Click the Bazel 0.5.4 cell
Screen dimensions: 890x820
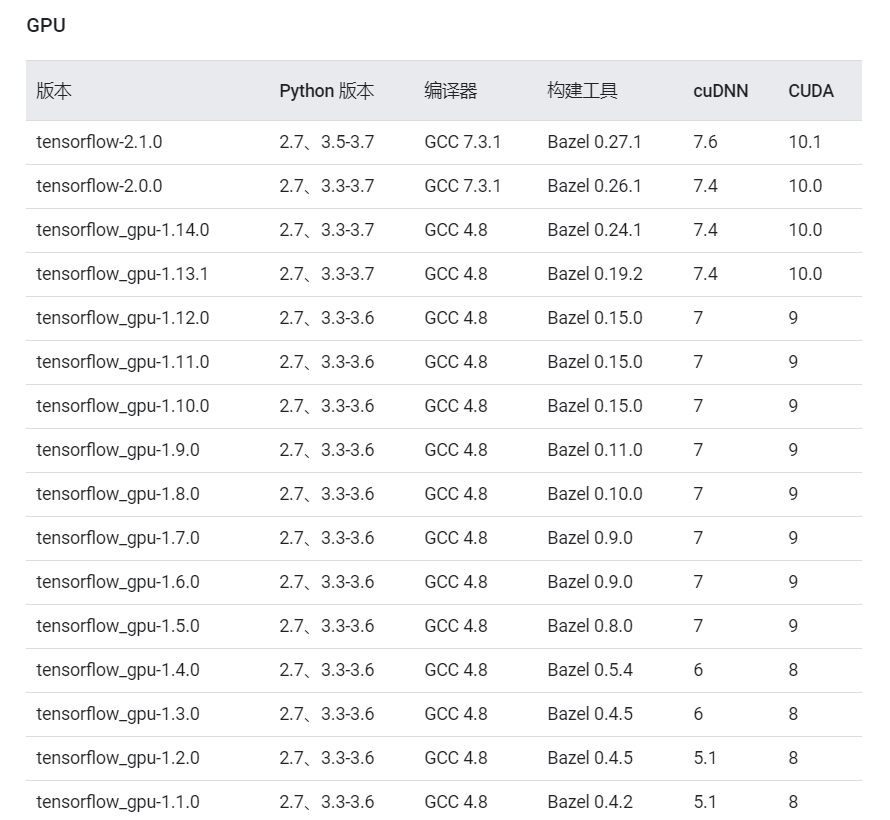pos(590,670)
